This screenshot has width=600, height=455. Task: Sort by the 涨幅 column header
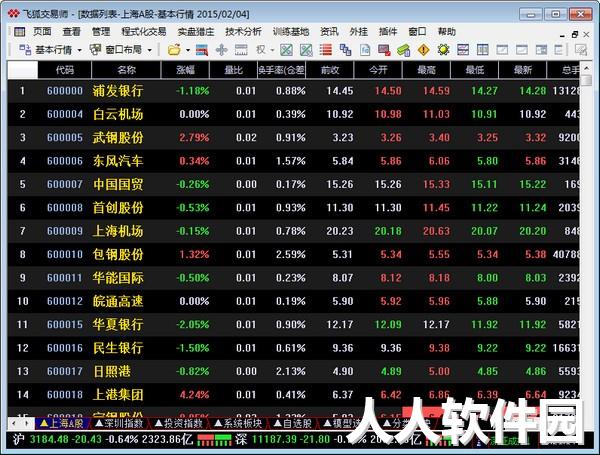pos(186,70)
